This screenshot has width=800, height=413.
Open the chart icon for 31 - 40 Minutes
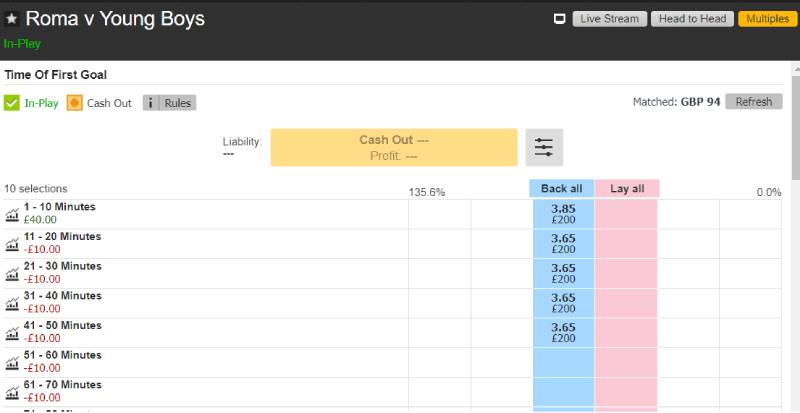(x=12, y=304)
